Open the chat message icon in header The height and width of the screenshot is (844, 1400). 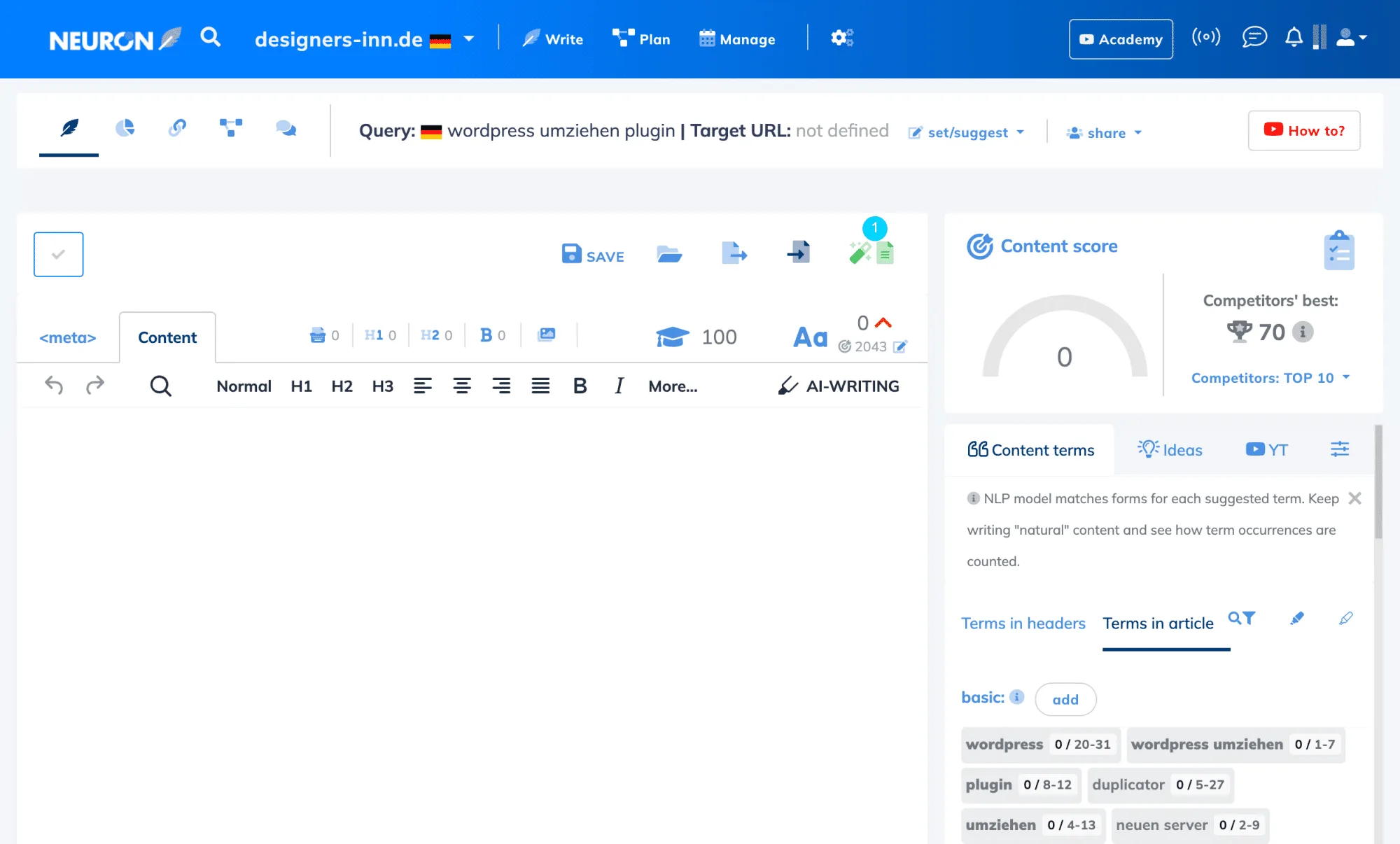click(1254, 37)
